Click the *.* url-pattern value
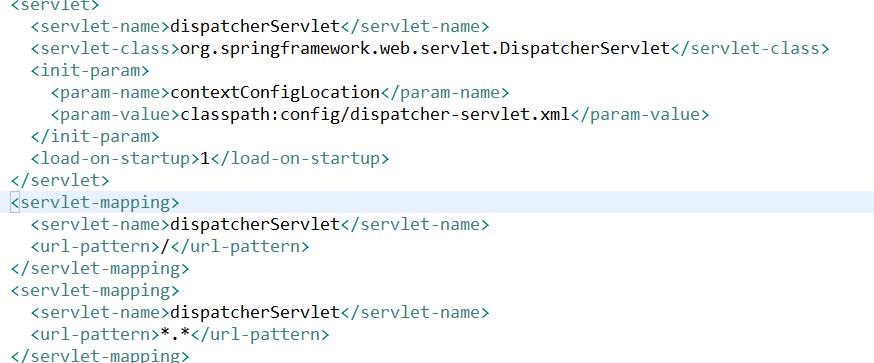 (x=176, y=335)
